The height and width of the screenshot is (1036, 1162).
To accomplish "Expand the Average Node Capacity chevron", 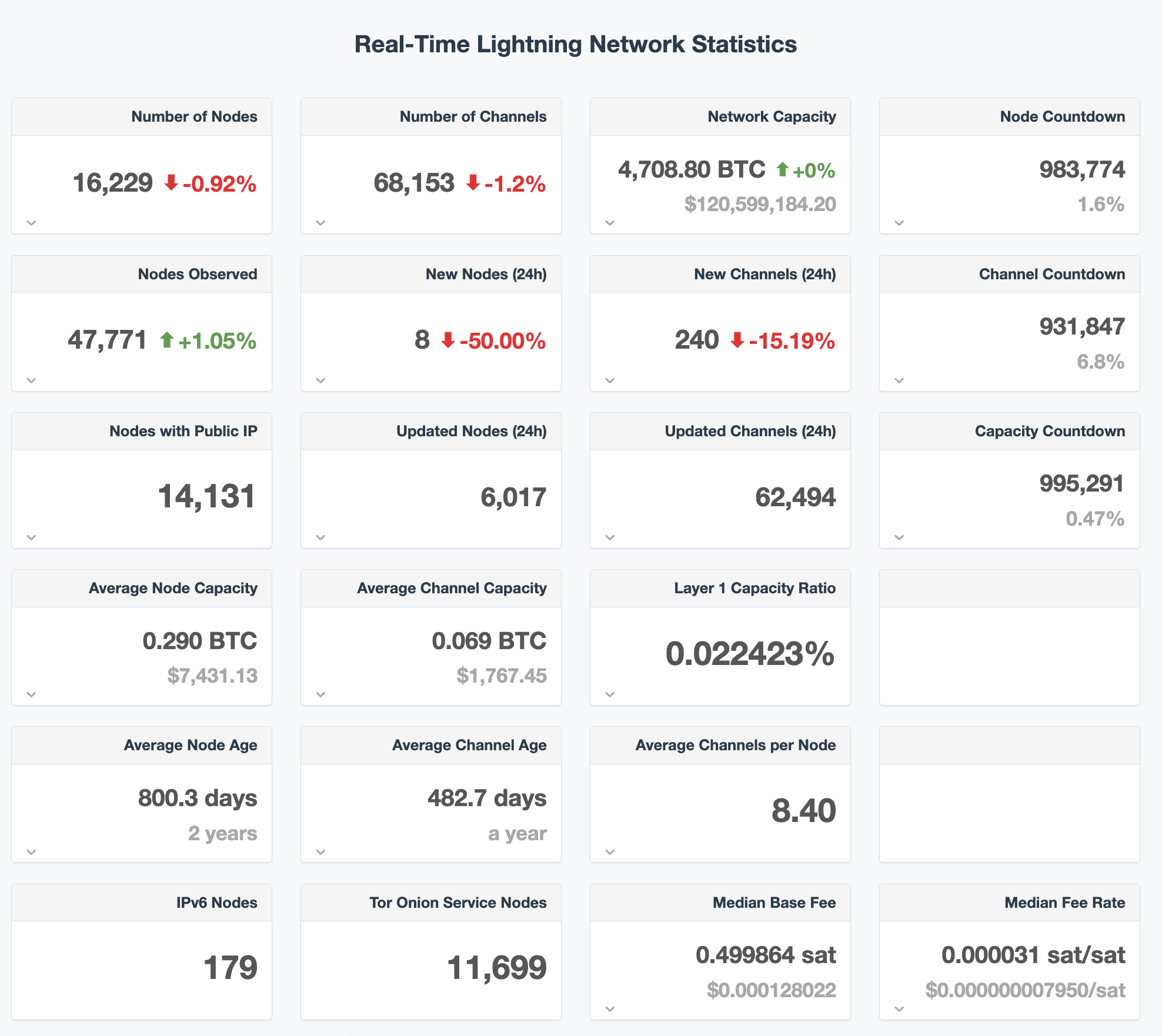I will tap(32, 694).
